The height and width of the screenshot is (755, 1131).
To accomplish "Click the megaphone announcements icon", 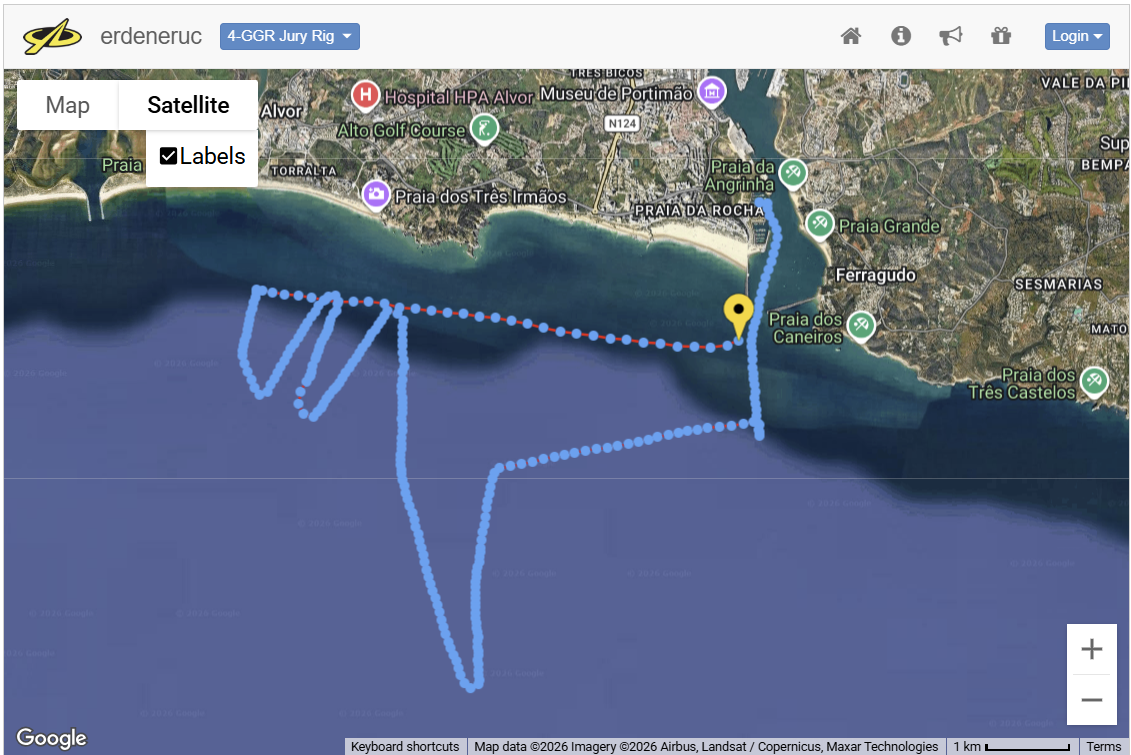I will coord(951,36).
